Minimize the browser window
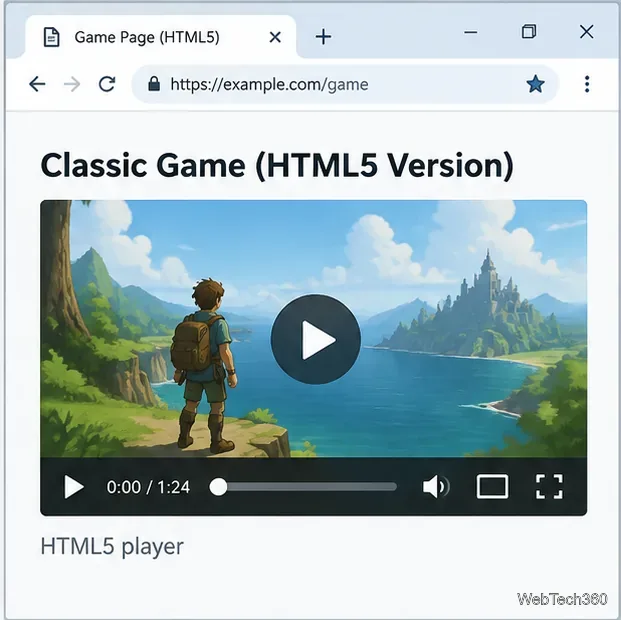 [x=471, y=32]
